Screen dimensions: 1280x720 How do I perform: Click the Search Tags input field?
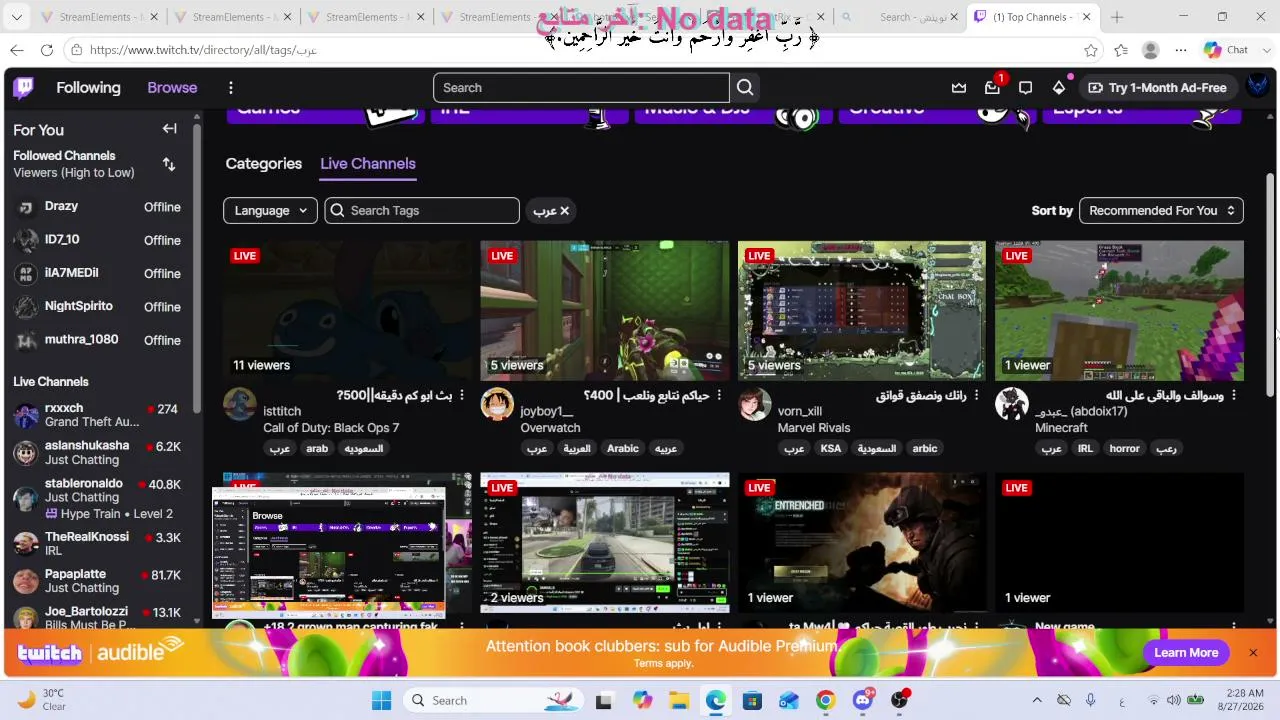coord(422,211)
